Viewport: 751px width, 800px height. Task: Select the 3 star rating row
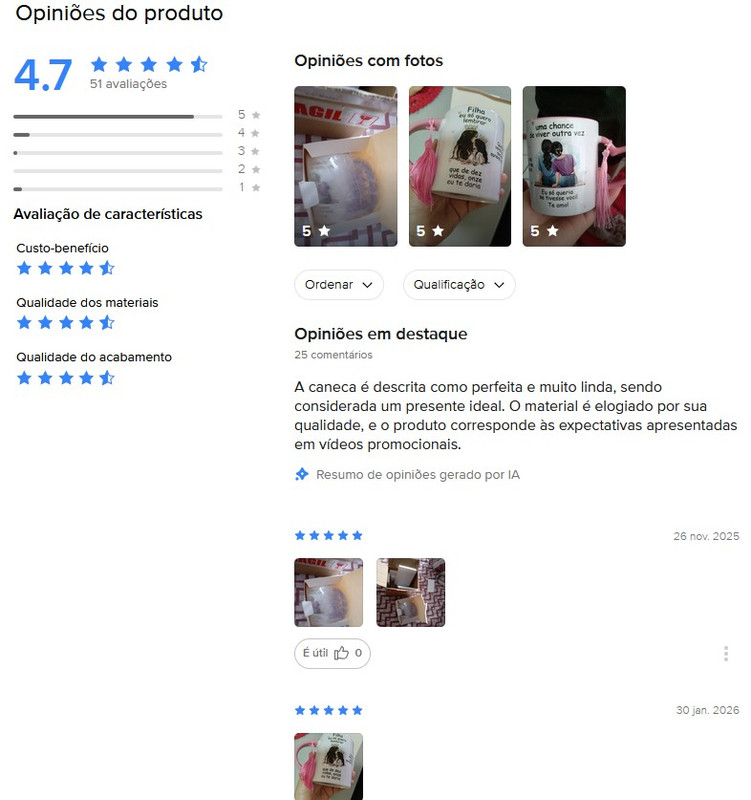[137, 152]
